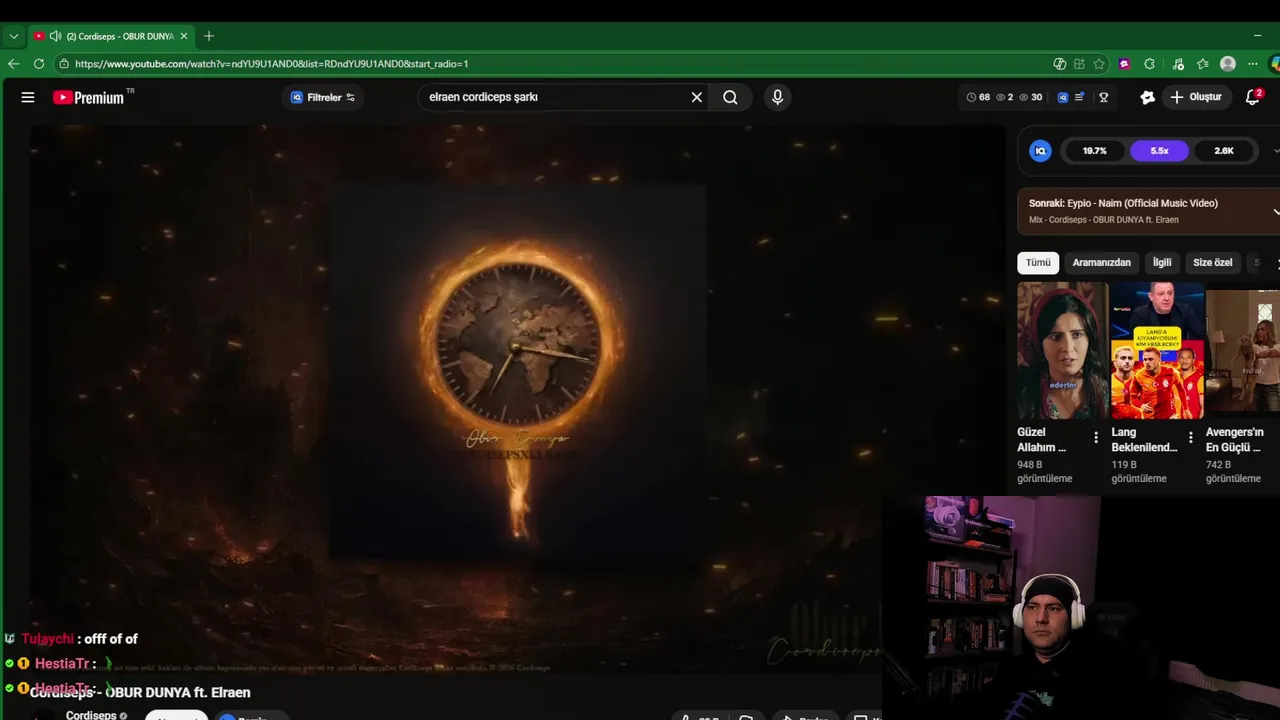1280x720 pixels.
Task: Click the clock stat showing 68
Action: (x=978, y=97)
